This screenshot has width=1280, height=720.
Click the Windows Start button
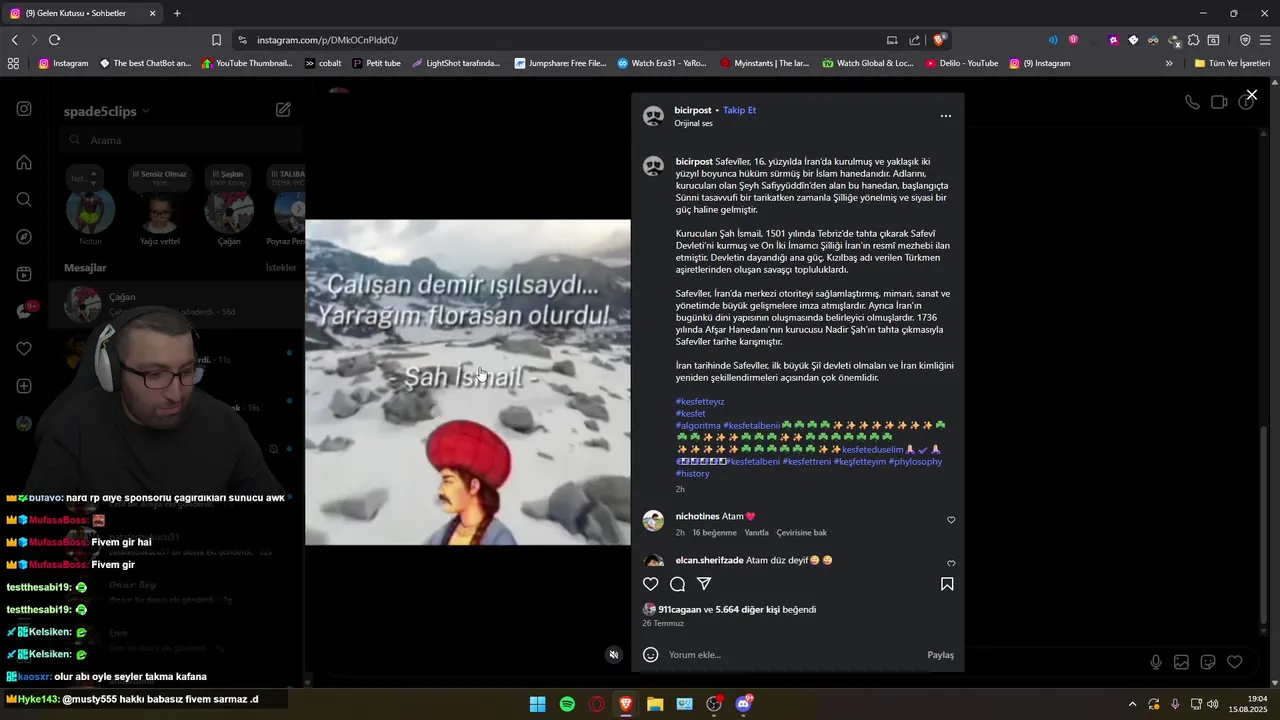[537, 704]
